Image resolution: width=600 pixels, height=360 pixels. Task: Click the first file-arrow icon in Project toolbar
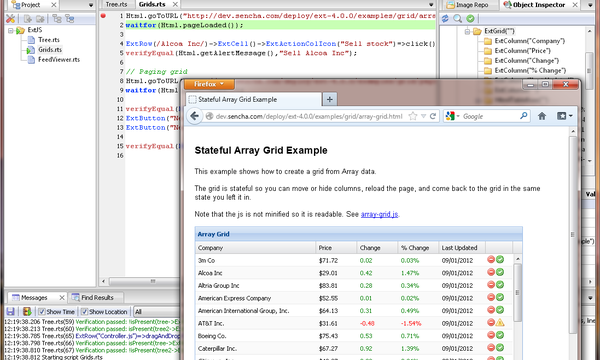click(28, 18)
